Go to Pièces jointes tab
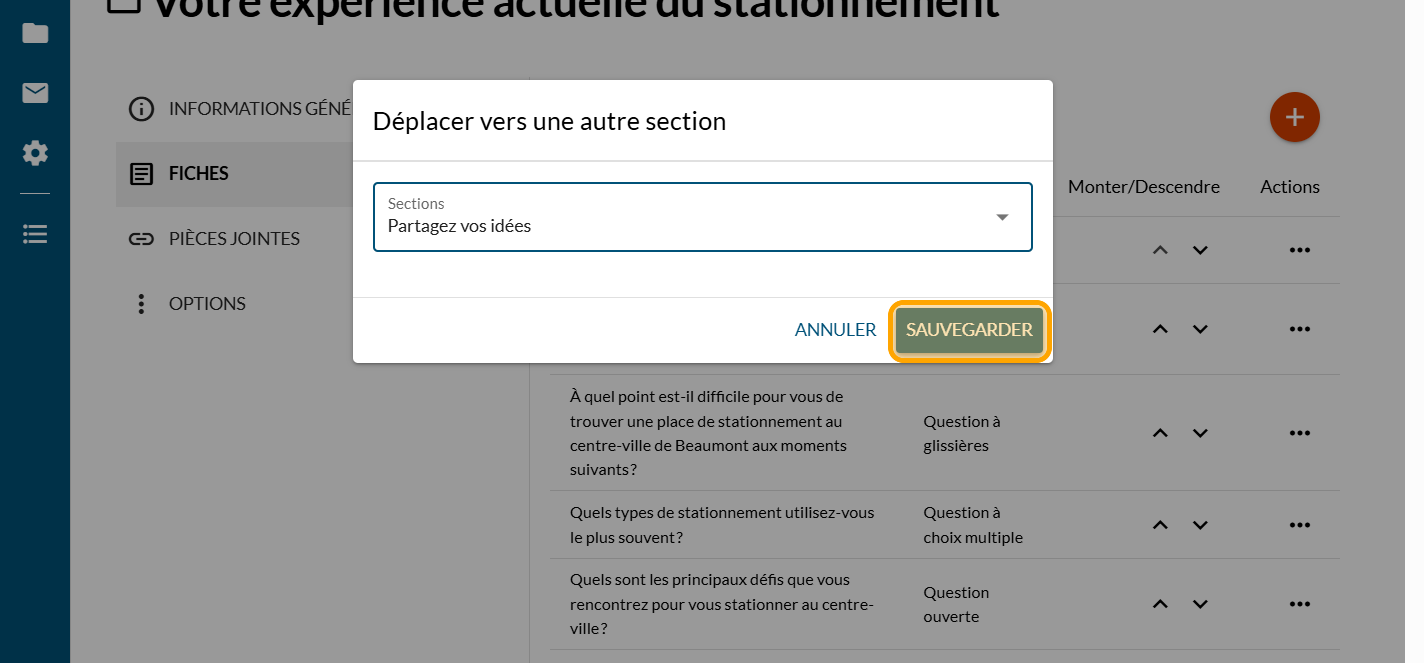The image size is (1424, 663). (233, 239)
